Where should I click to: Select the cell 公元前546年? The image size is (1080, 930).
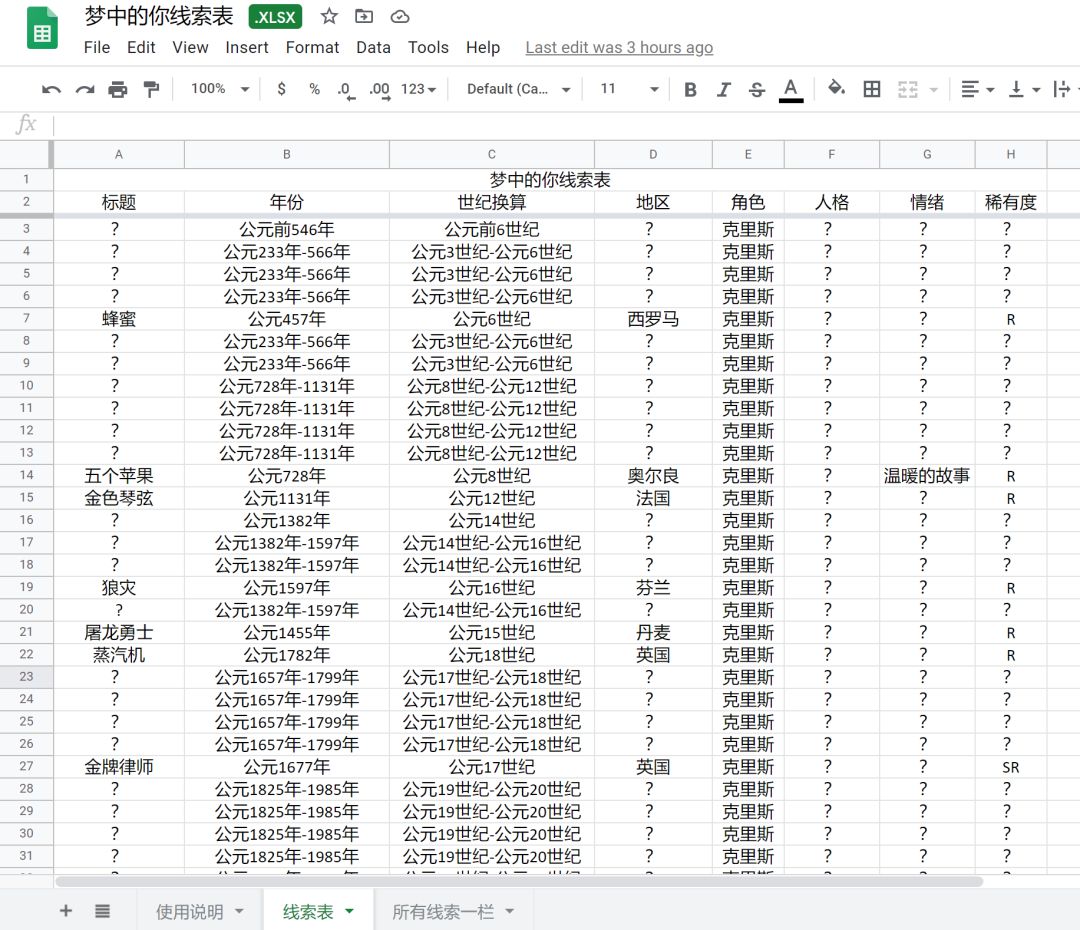pyautogui.click(x=287, y=229)
